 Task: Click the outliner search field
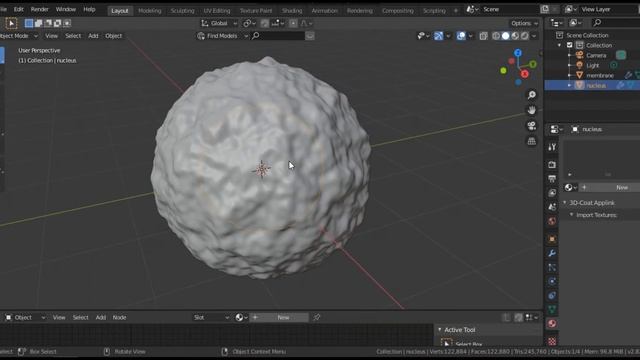(x=616, y=23)
